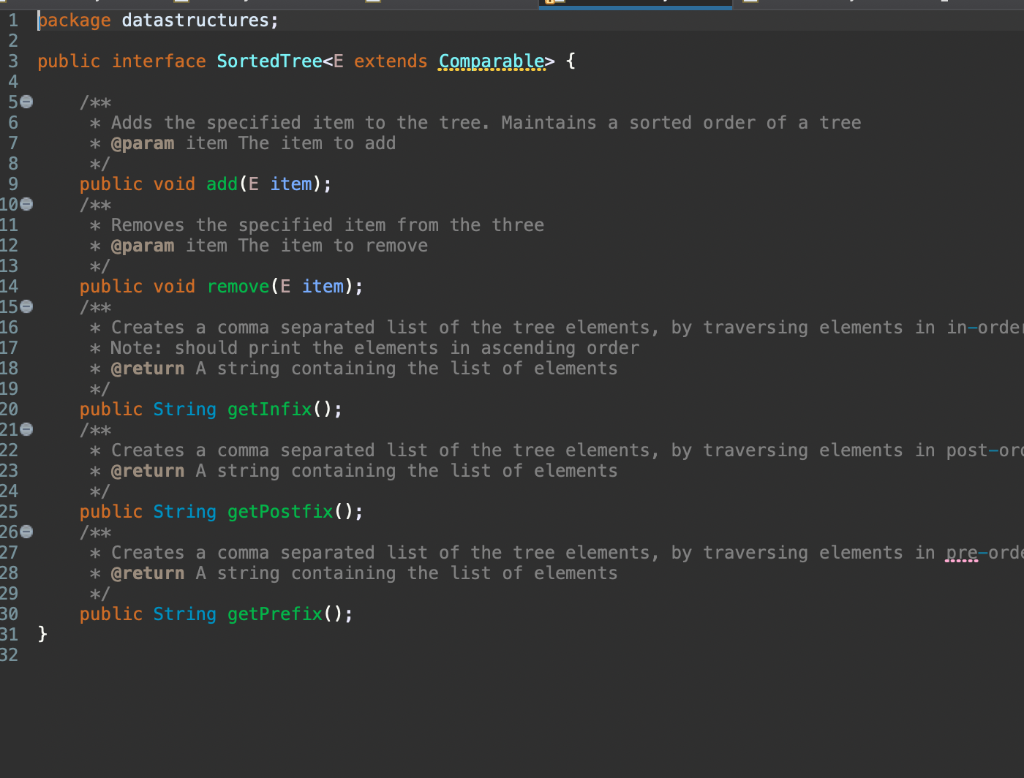Click the closing brace on line 31
Screen dimensions: 1024x778
click(x=42, y=634)
